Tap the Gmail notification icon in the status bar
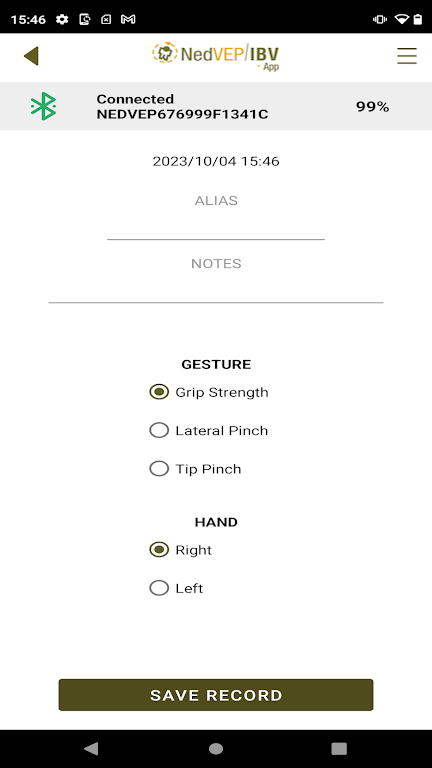 coord(128,20)
